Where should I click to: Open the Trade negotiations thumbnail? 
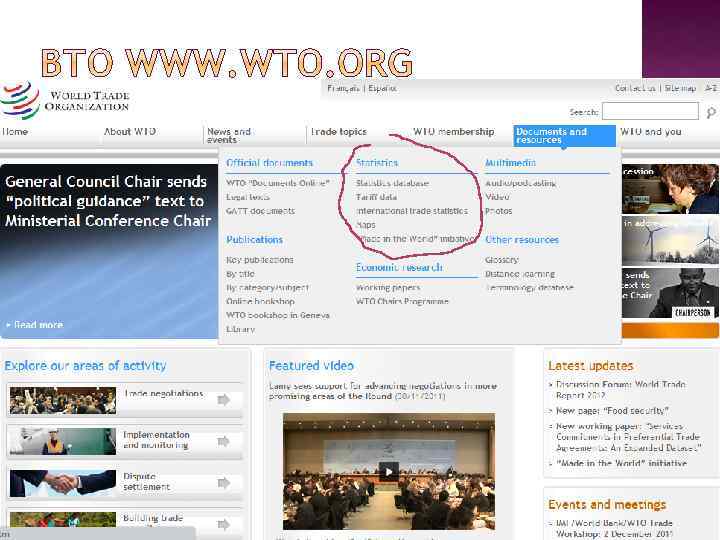[x=63, y=400]
